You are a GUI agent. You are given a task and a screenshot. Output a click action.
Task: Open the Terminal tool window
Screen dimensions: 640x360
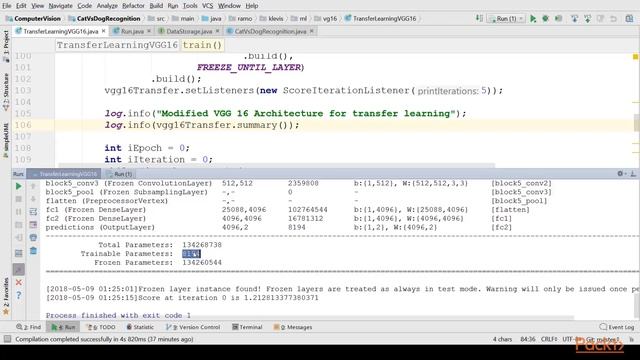(247, 327)
